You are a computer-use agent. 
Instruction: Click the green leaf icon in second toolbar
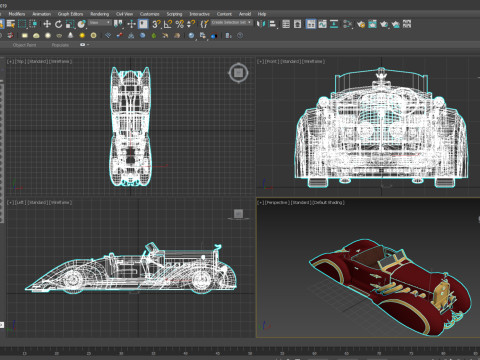[153, 35]
